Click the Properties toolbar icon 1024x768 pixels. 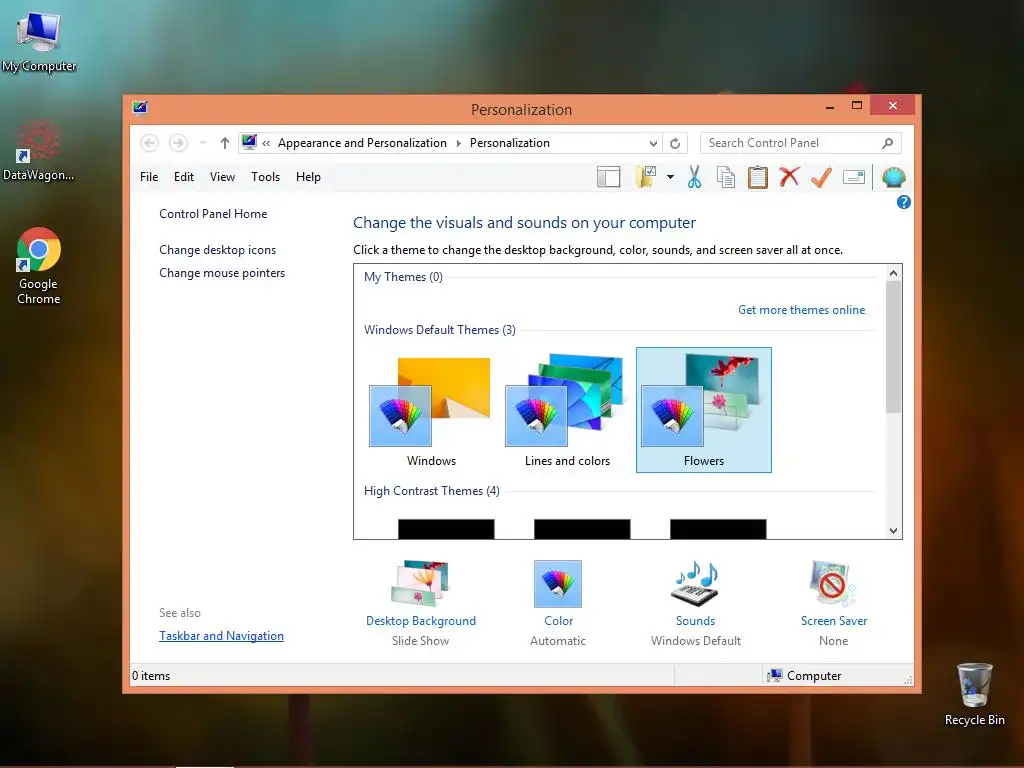pyautogui.click(x=854, y=177)
